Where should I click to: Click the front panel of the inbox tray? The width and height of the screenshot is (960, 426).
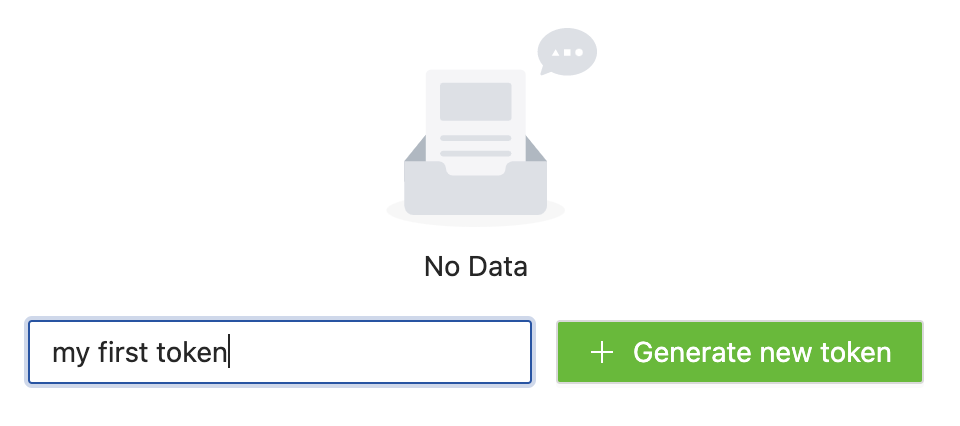pos(475,193)
